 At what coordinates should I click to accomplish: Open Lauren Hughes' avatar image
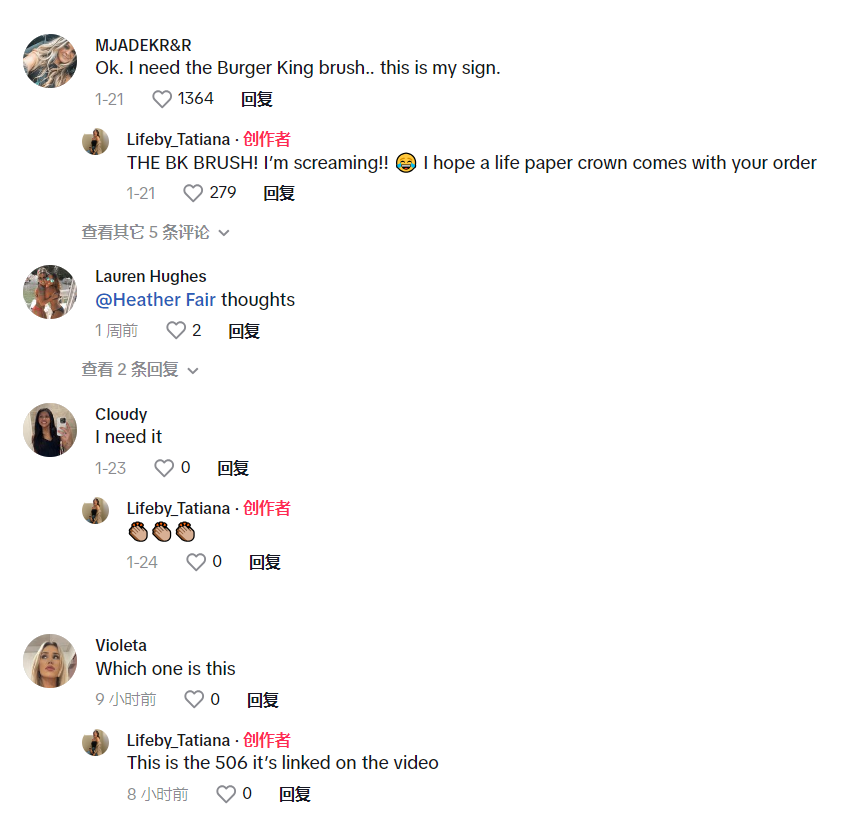(x=50, y=292)
